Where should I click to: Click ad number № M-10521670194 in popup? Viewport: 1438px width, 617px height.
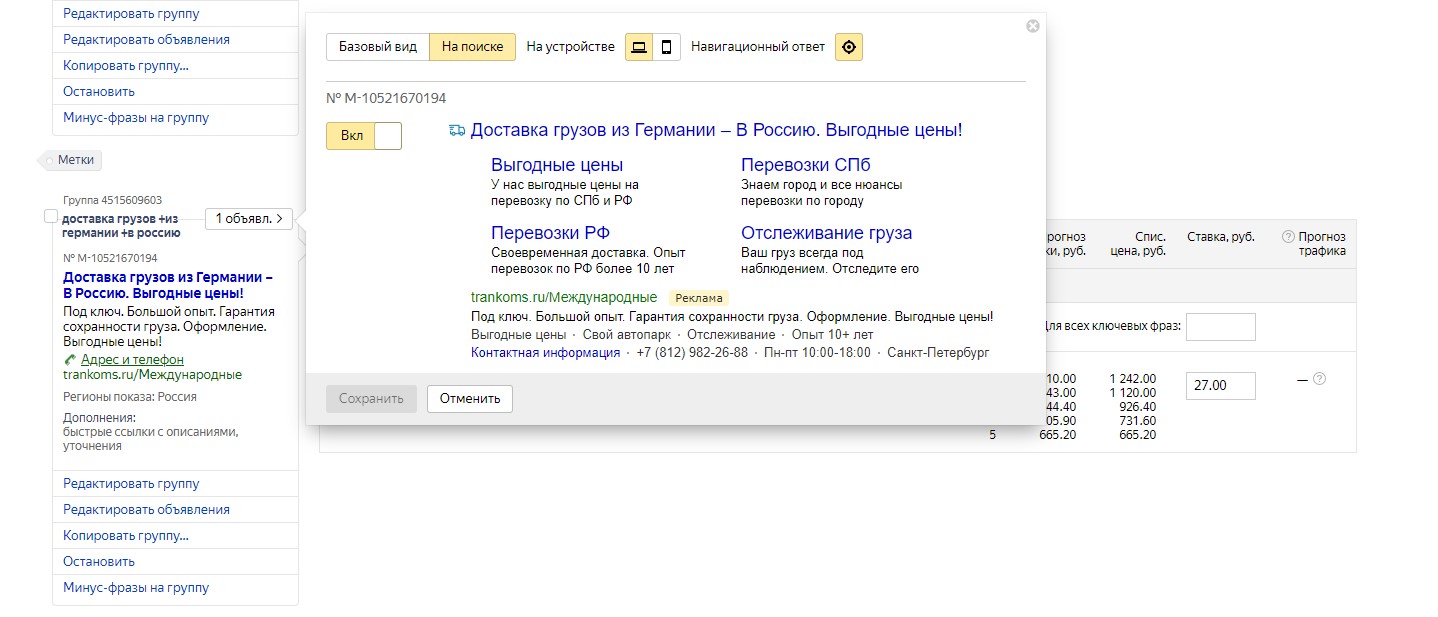coord(386,98)
